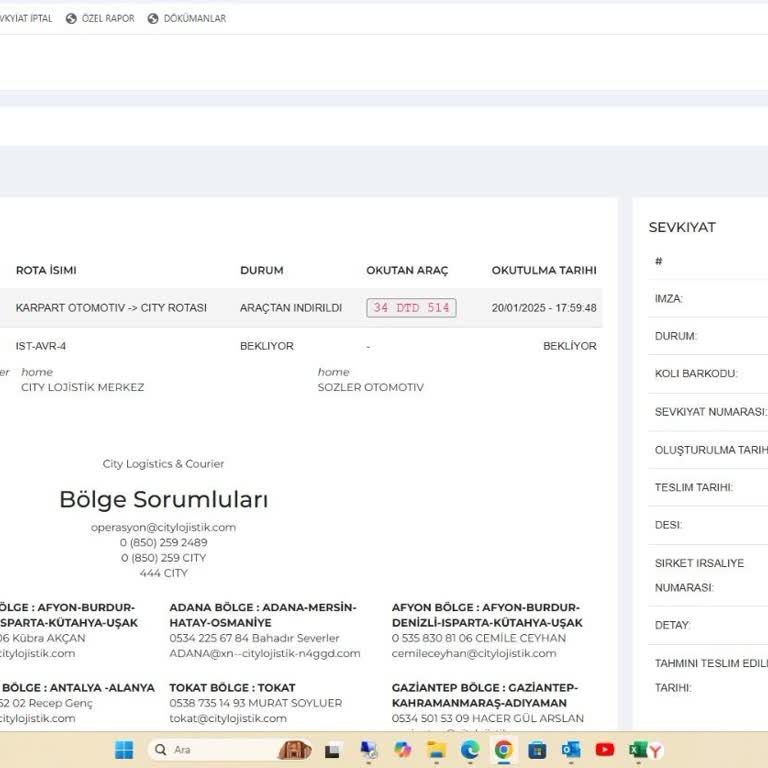Click the KOLI BARKODU field label

click(696, 374)
